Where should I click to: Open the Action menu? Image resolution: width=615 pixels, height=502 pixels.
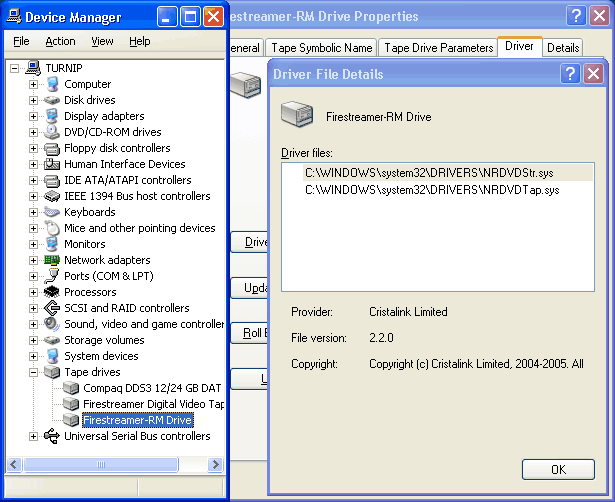click(60, 41)
